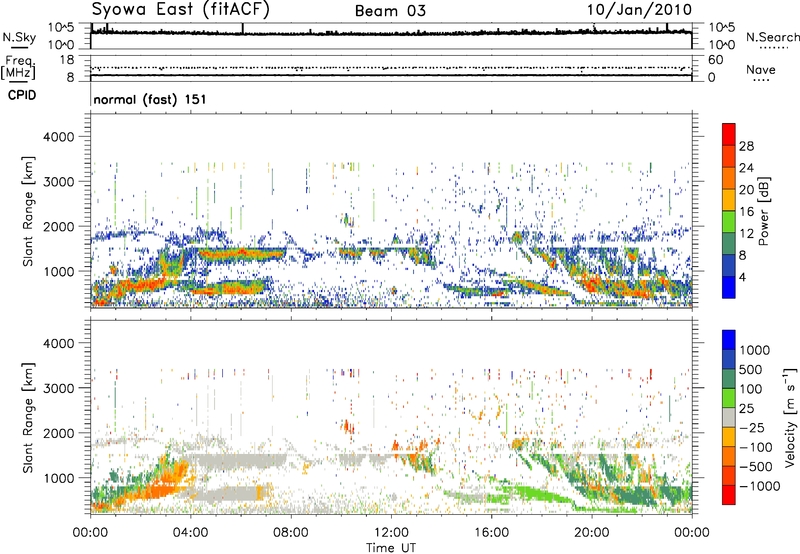The width and height of the screenshot is (800, 554).
Task: Click the '3000' label on velocity panel axis
Action: (58, 388)
